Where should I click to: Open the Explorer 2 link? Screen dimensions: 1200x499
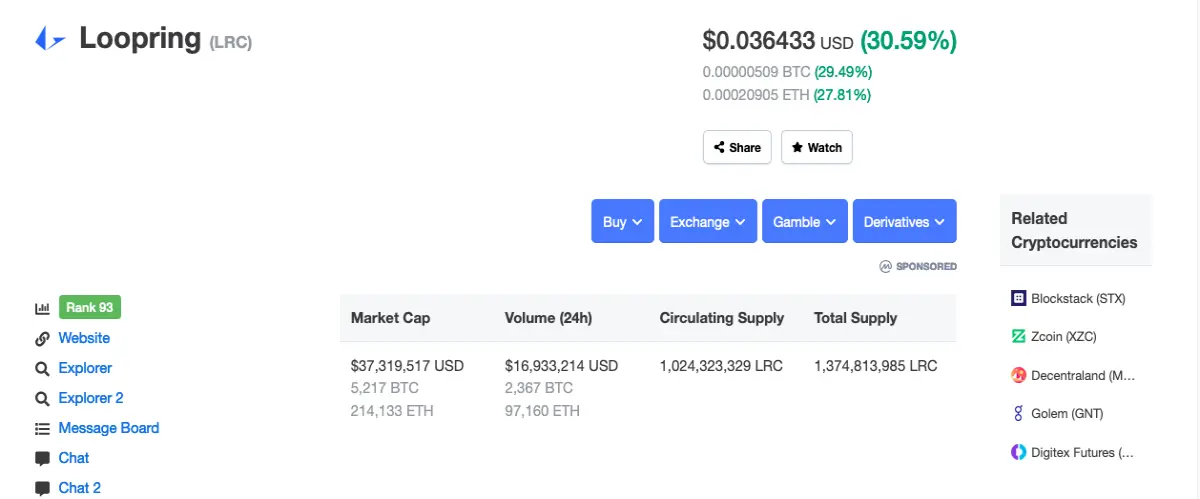(x=91, y=398)
